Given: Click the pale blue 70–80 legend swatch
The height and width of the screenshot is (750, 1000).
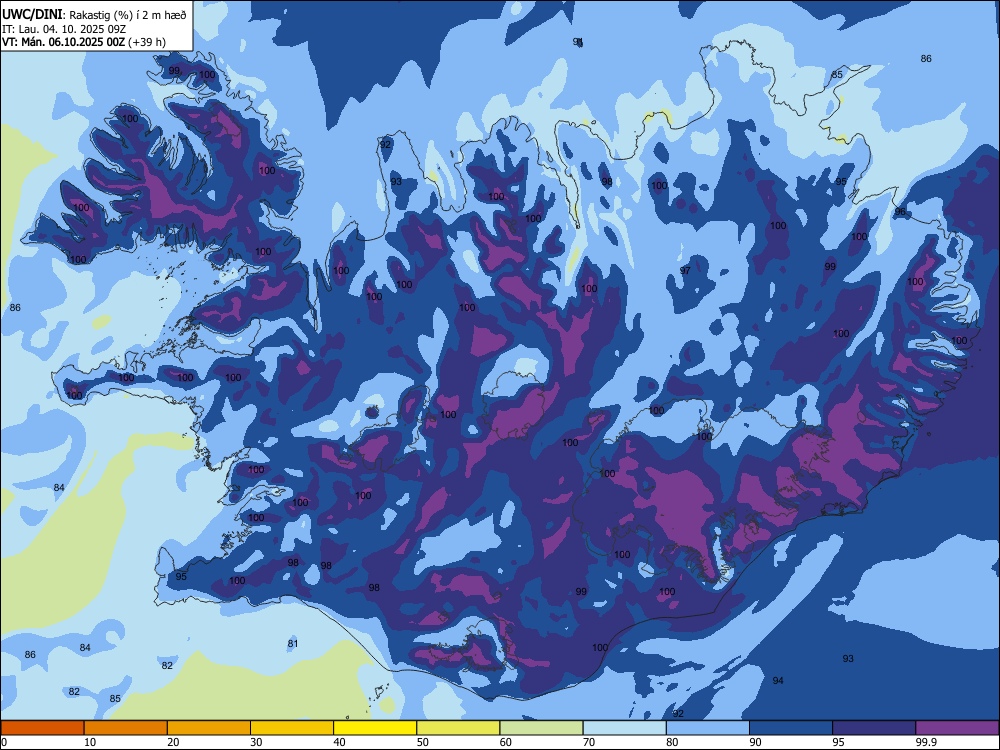Looking at the screenshot, I should click(625, 728).
